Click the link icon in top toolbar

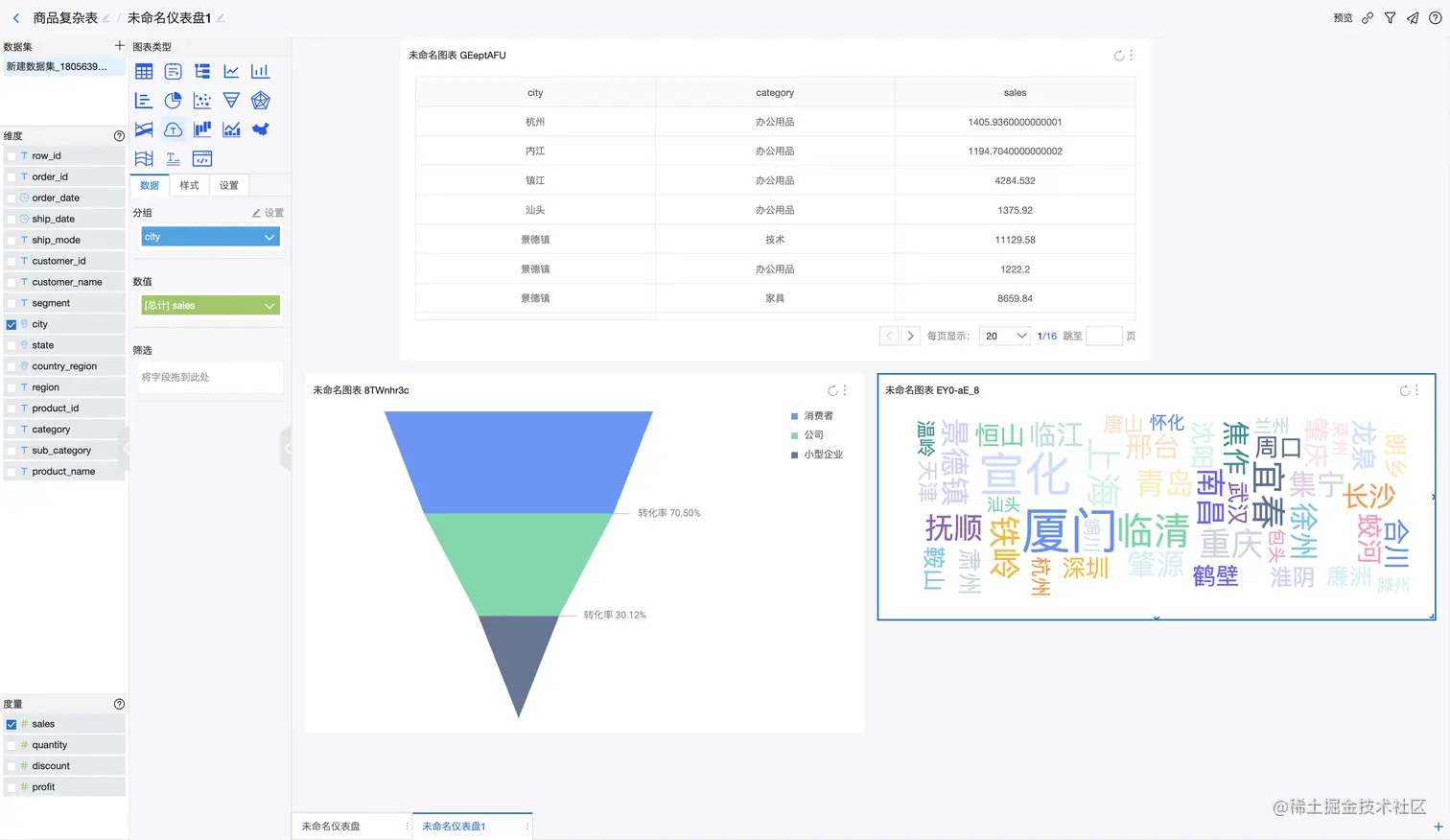coord(1368,17)
